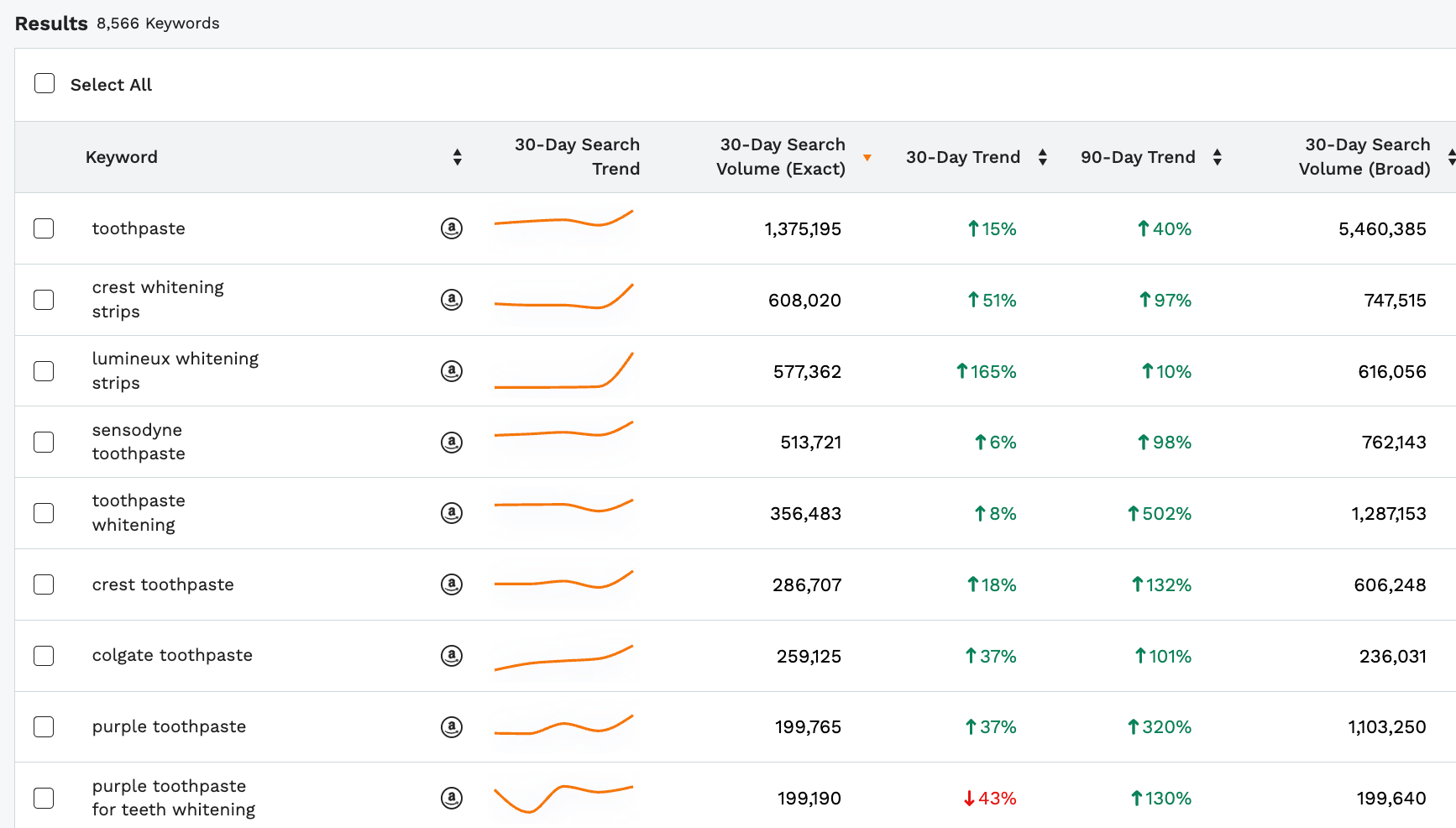Click the Results heading
Screen dimensions: 1456x828
point(51,24)
